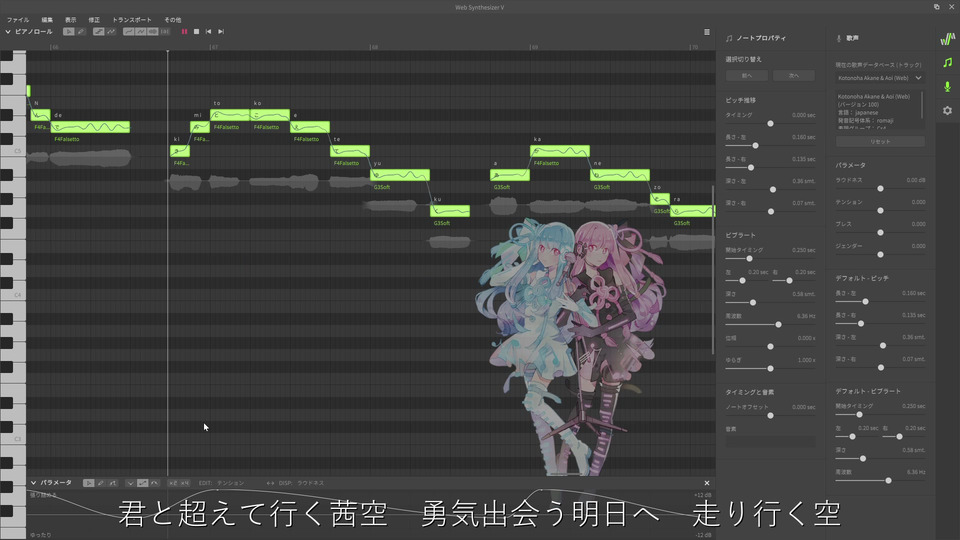Open the 表示 menu
The width and height of the screenshot is (960, 540).
click(70, 20)
